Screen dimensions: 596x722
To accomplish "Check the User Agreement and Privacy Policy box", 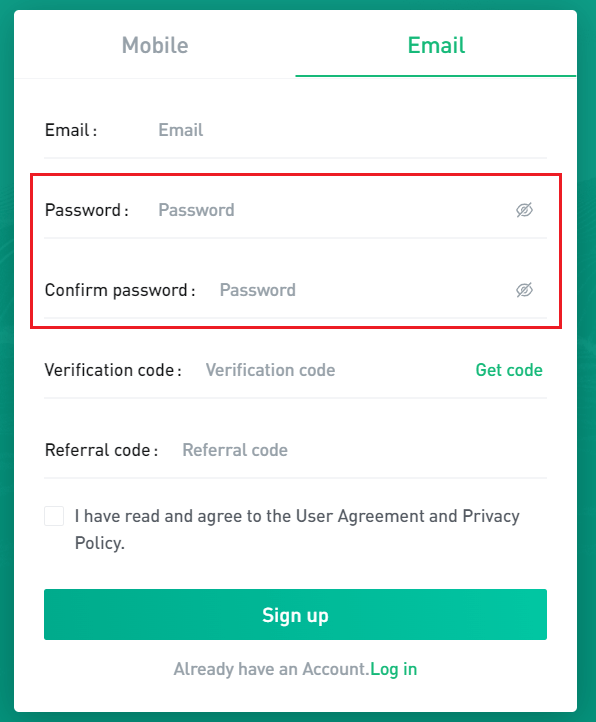I will pos(54,516).
